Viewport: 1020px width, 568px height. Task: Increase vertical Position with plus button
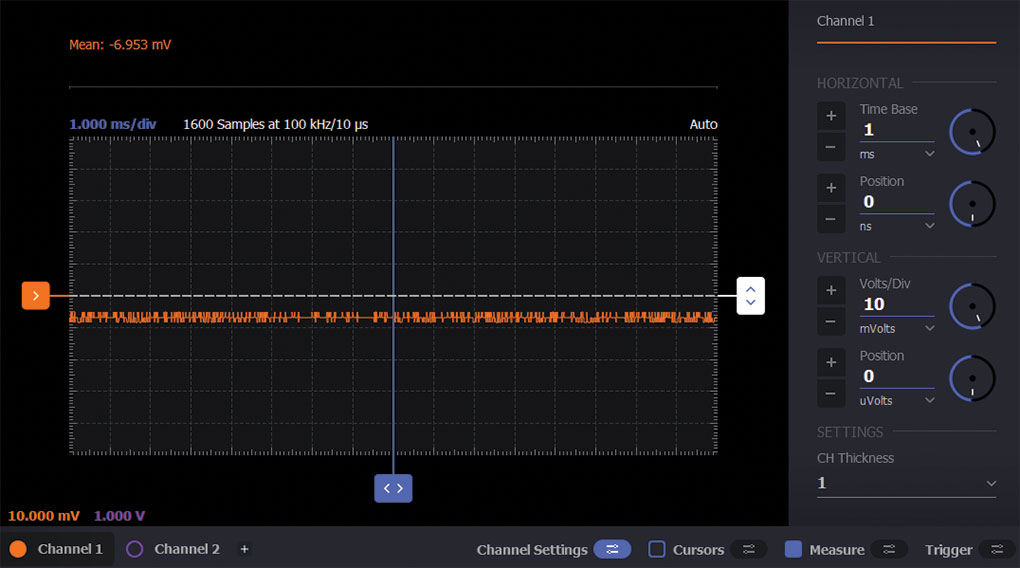[831, 362]
